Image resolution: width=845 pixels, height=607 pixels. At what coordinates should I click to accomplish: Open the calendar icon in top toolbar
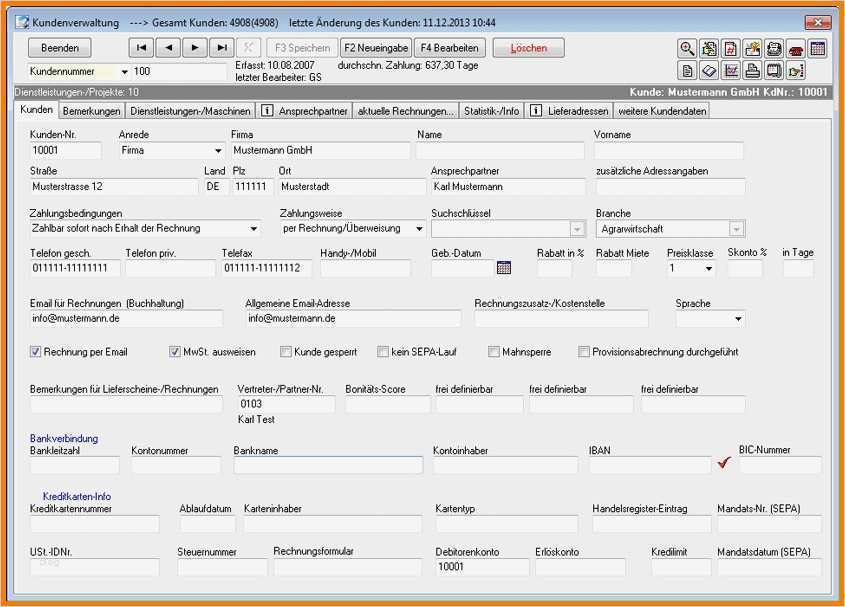click(x=818, y=48)
